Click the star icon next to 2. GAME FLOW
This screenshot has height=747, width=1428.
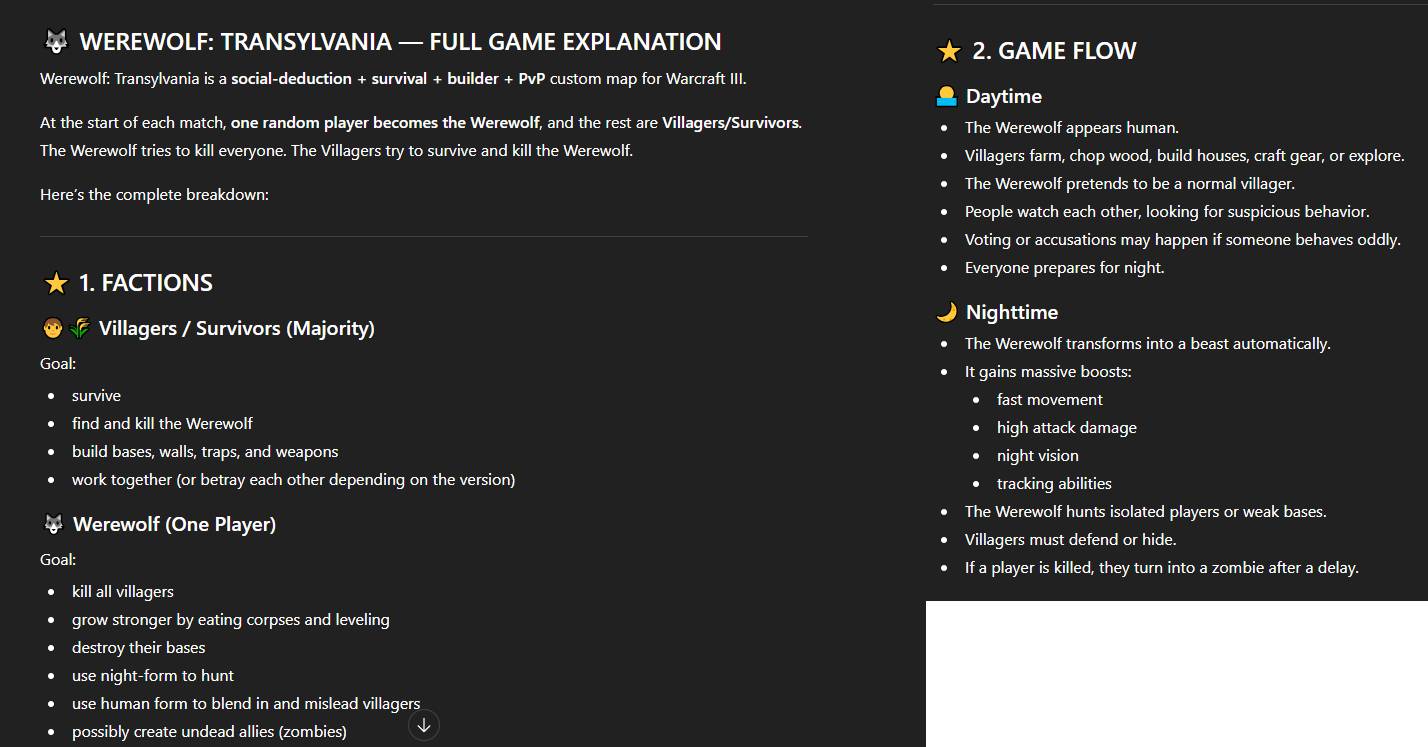949,51
